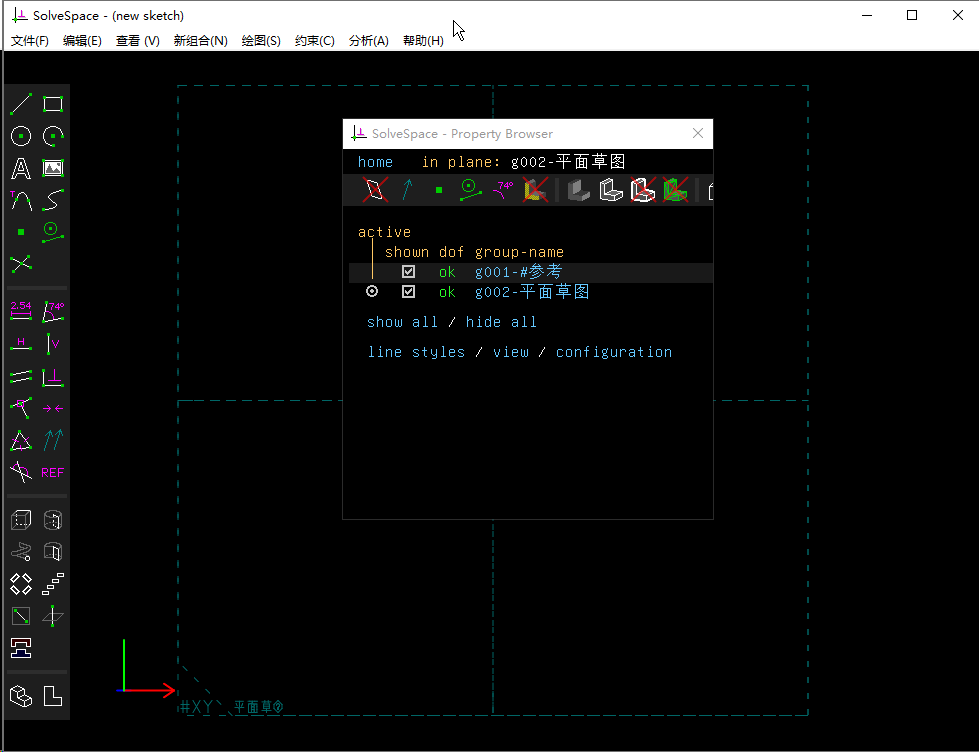979x752 pixels.
Task: Select the arc of a circle tool
Action: click(53, 136)
